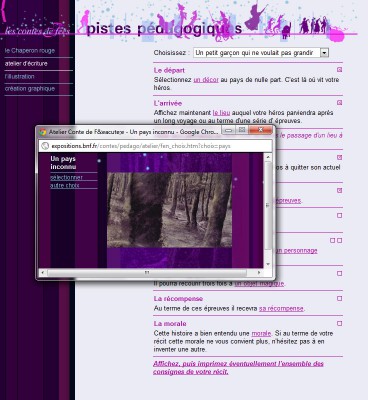Click the forest image in popup
The width and height of the screenshot is (368, 400).
click(169, 210)
